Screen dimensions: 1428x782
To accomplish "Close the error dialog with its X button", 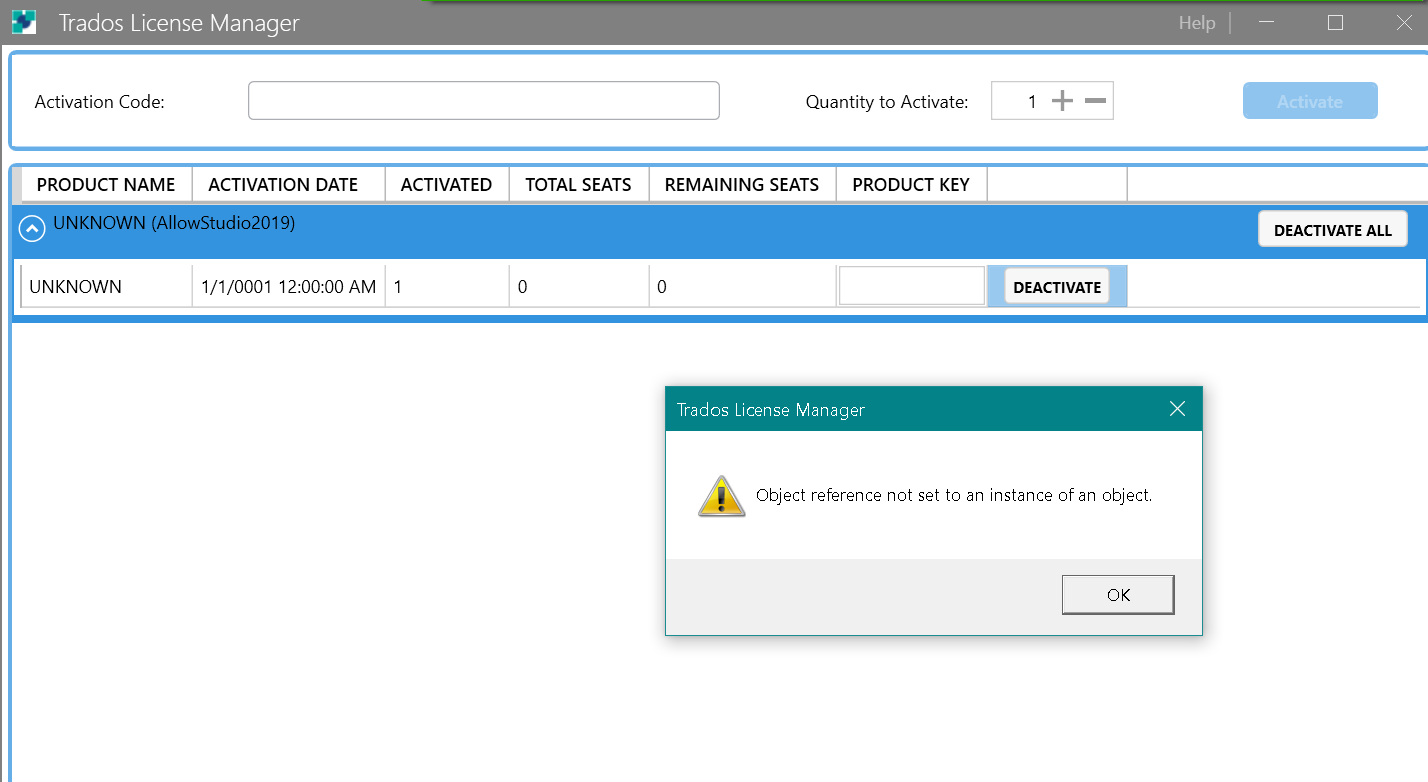I will [1177, 409].
